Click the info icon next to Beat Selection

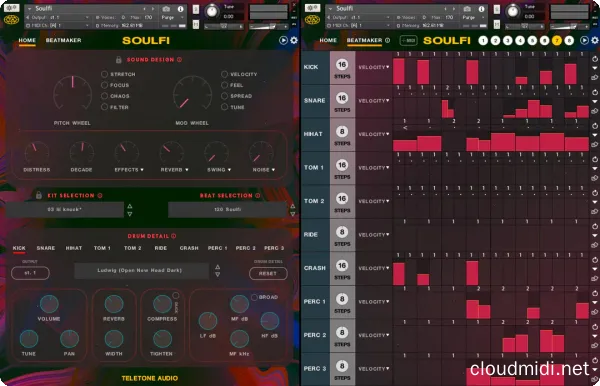point(258,195)
